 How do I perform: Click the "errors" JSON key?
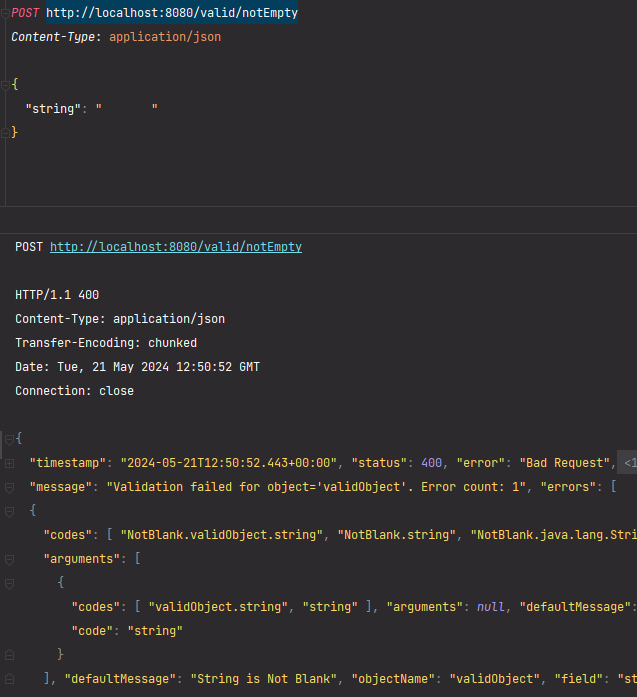[x=568, y=487]
